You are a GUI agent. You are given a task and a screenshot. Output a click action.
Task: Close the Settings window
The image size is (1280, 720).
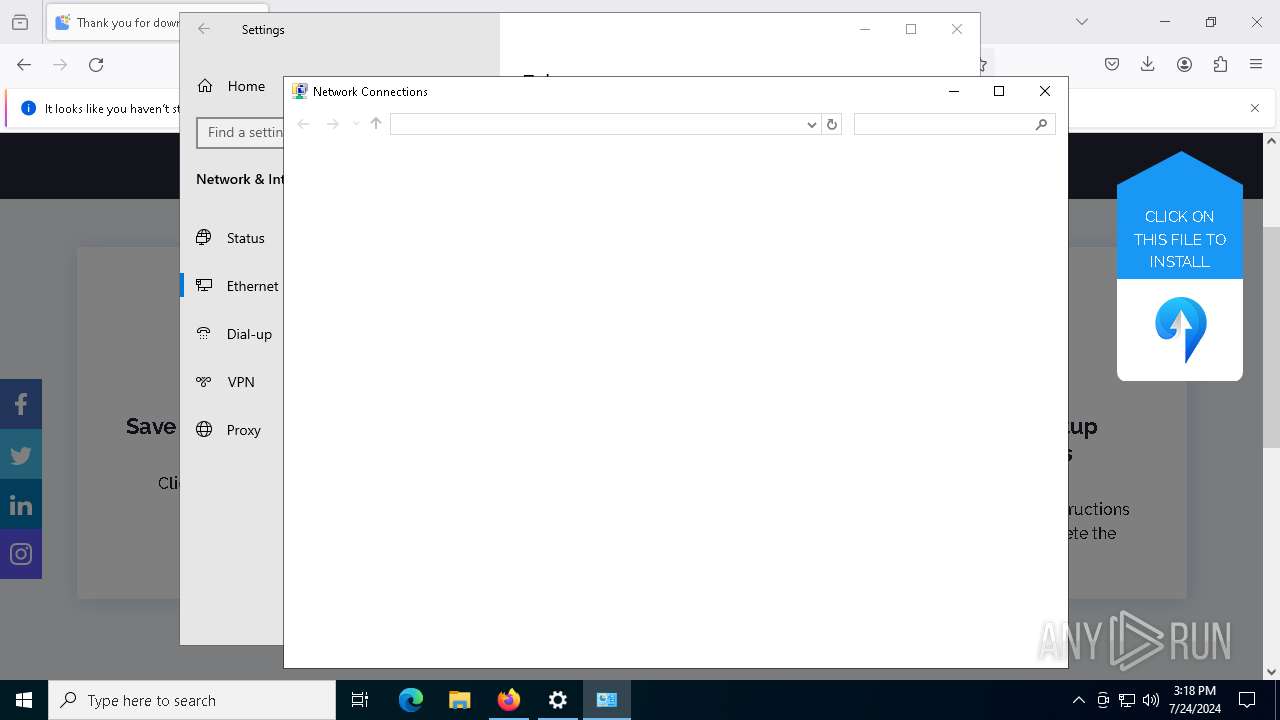957,29
